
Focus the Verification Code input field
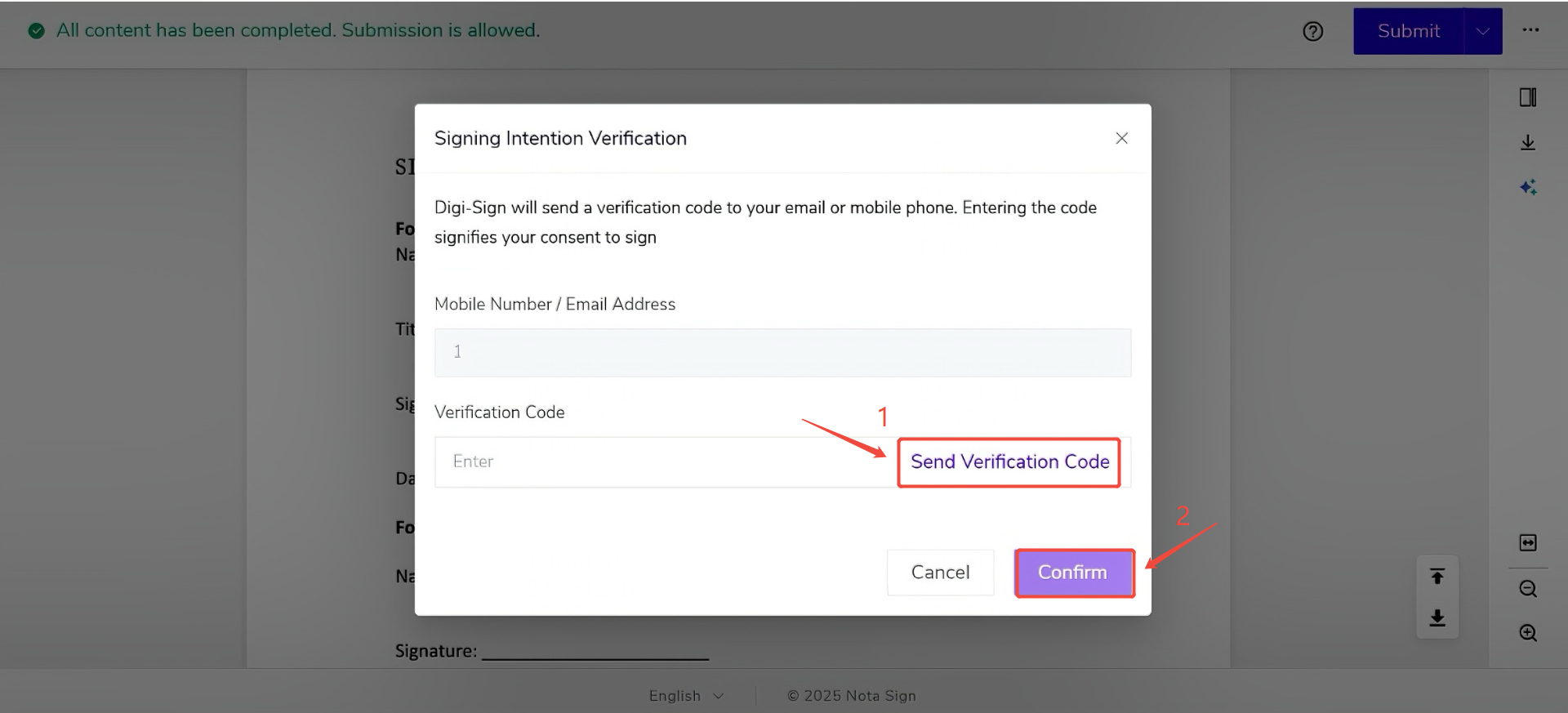665,462
